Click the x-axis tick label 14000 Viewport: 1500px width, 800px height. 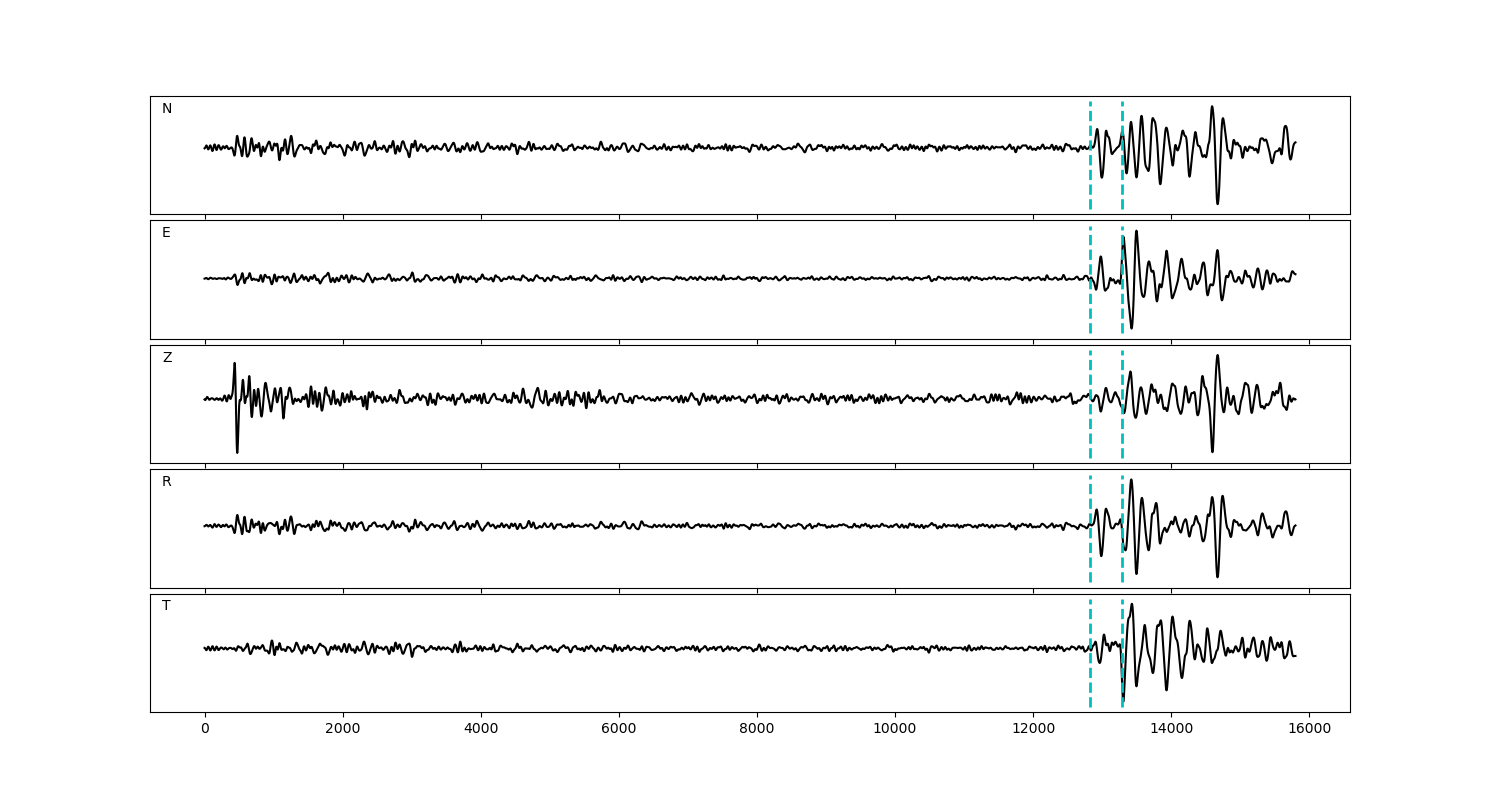tap(1171, 730)
